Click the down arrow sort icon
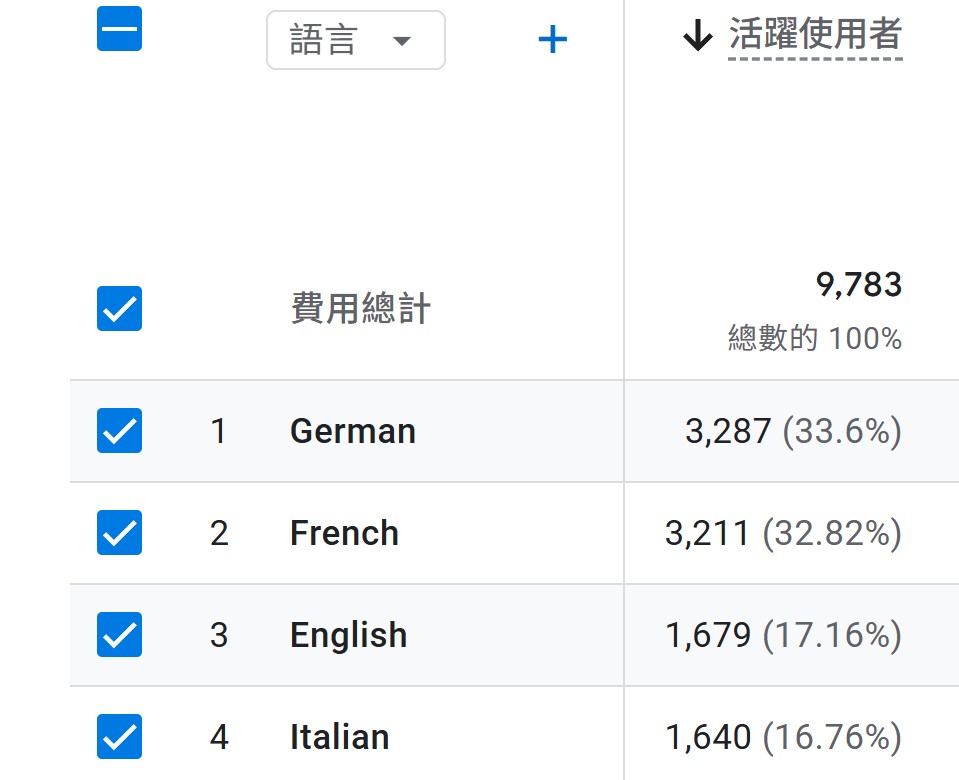 point(697,38)
